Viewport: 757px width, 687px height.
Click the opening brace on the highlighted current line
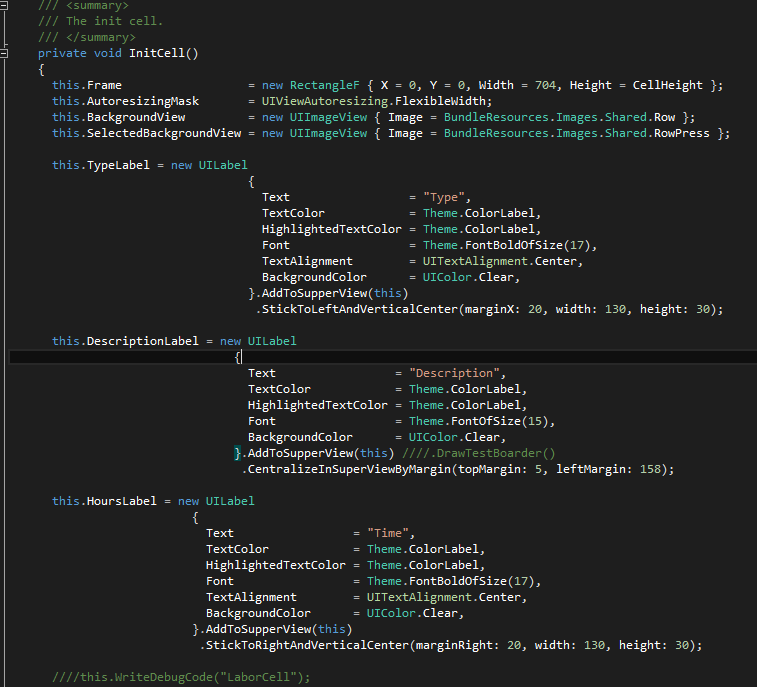[x=237, y=357]
